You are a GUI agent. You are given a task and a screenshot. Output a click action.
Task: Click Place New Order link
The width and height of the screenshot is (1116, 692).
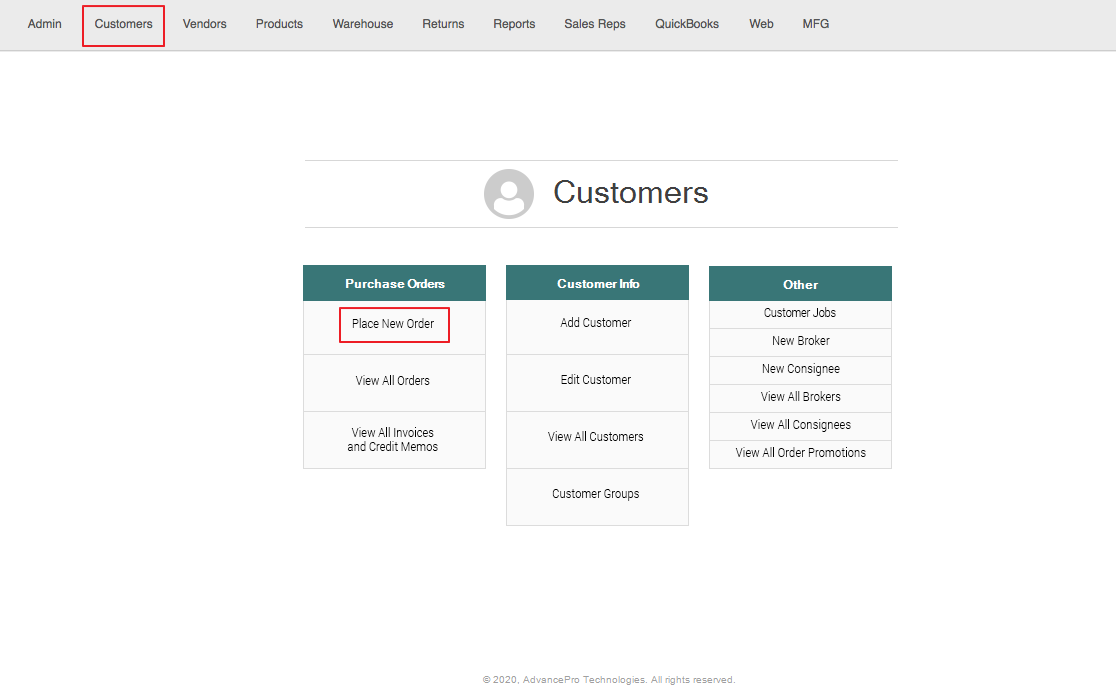pyautogui.click(x=393, y=324)
